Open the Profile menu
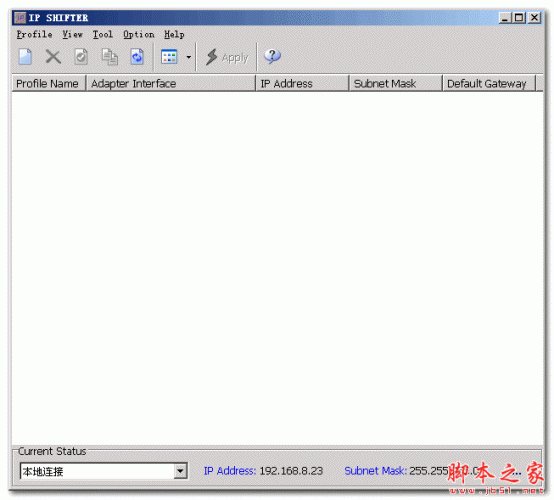This screenshot has height=500, width=554. (34, 34)
